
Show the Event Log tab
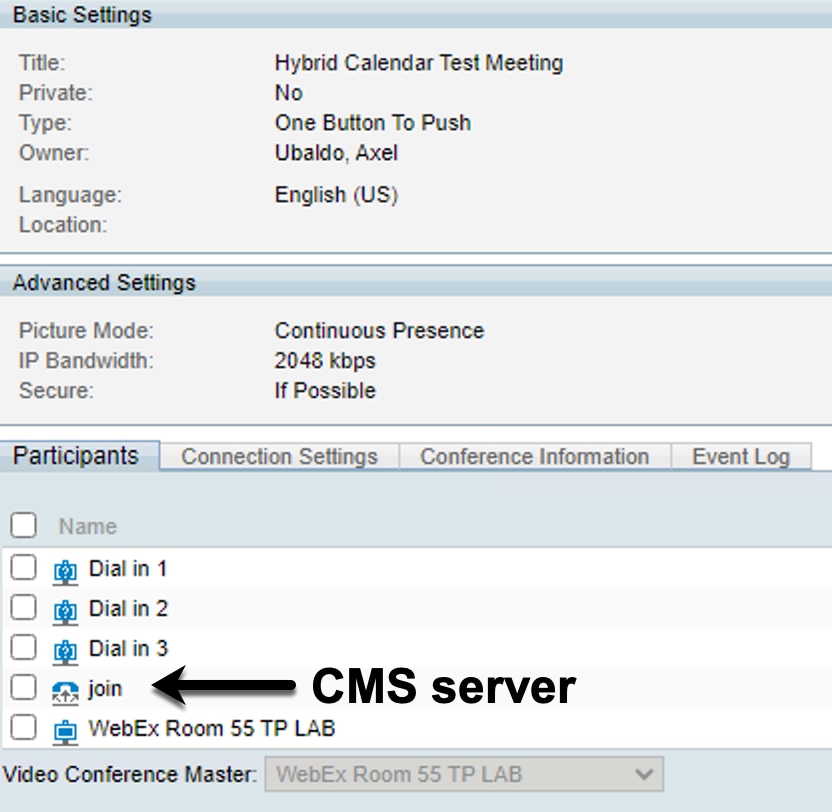tap(741, 456)
